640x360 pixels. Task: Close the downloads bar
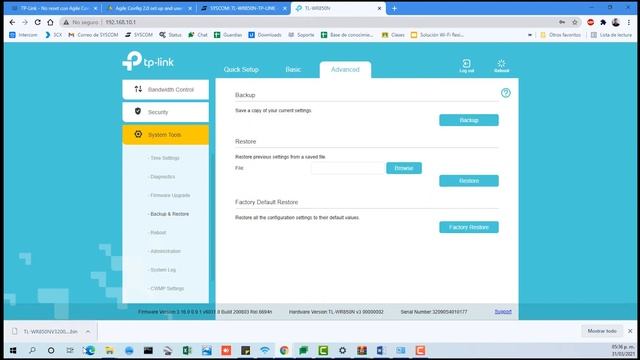coord(630,331)
